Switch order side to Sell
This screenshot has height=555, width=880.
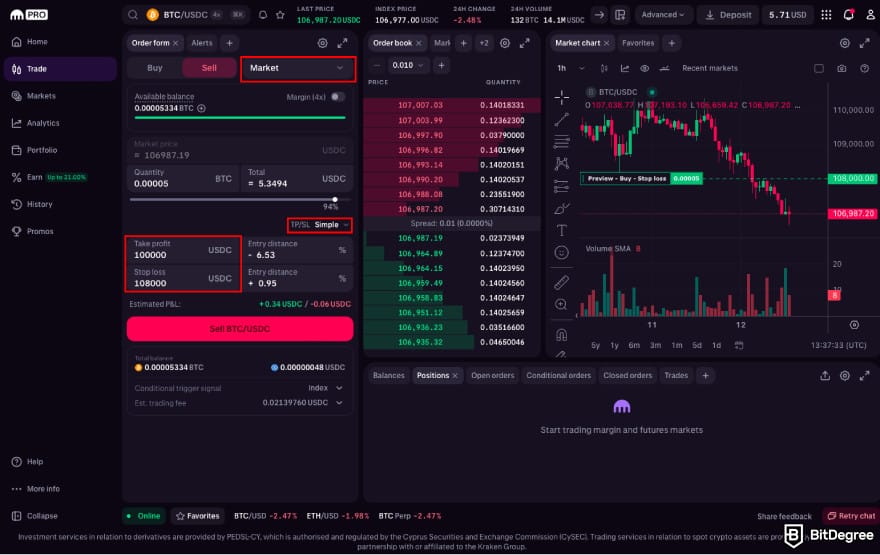pos(209,68)
